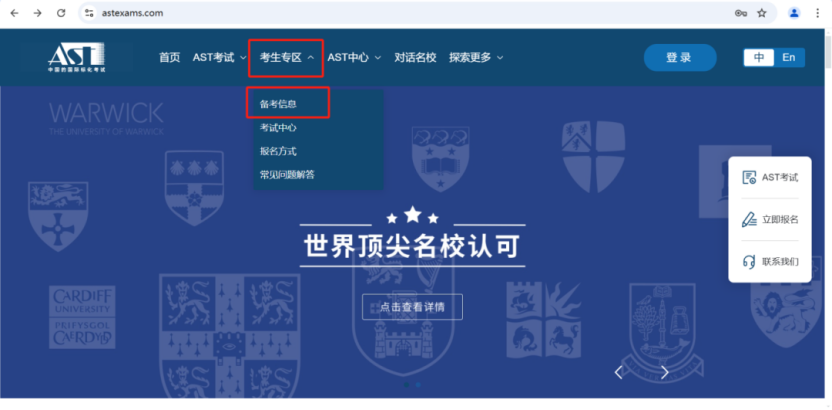The width and height of the screenshot is (832, 410).
Task: Reload the page with refresh icon
Action: (x=61, y=13)
